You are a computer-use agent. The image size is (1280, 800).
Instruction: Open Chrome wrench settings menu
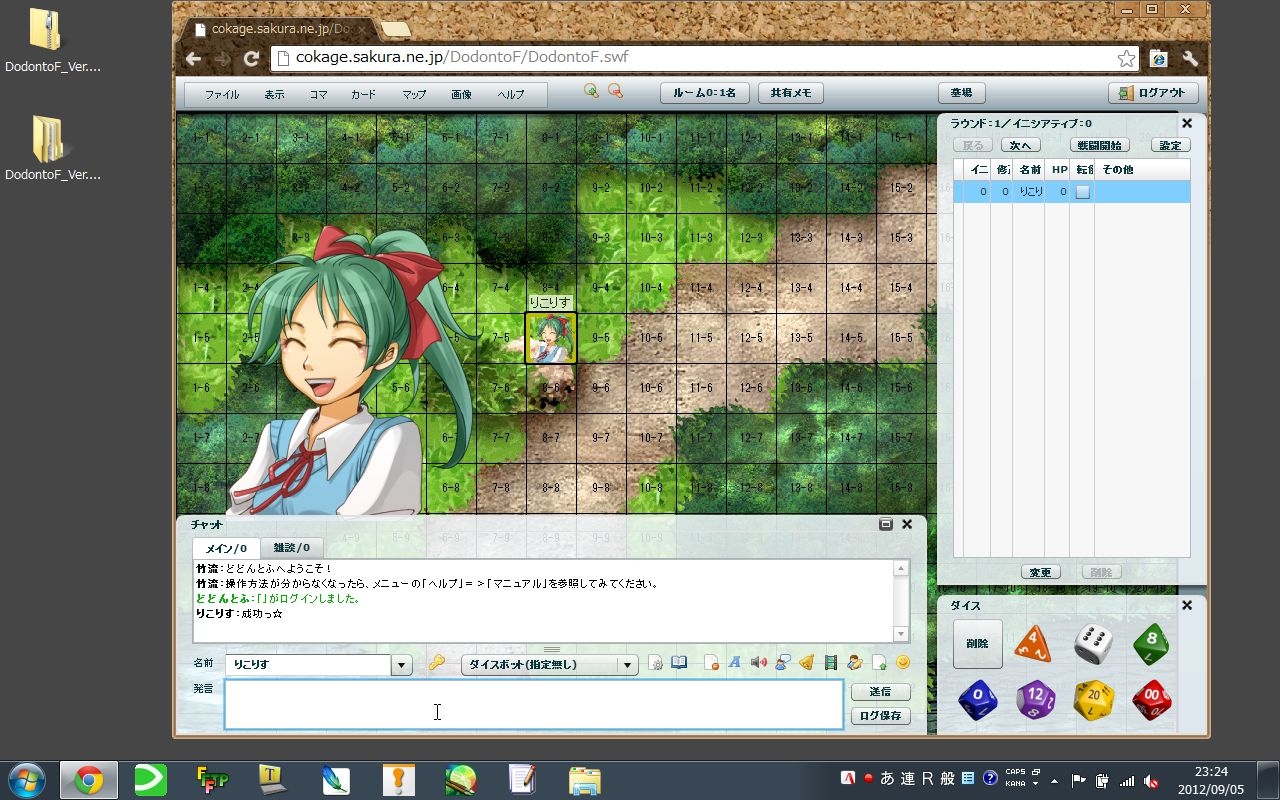click(x=1189, y=58)
